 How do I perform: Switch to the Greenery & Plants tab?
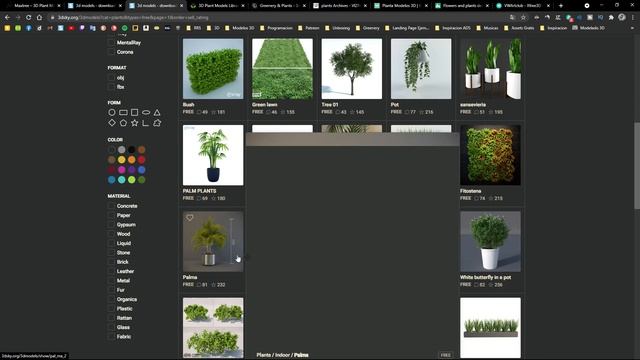pyautogui.click(x=278, y=6)
